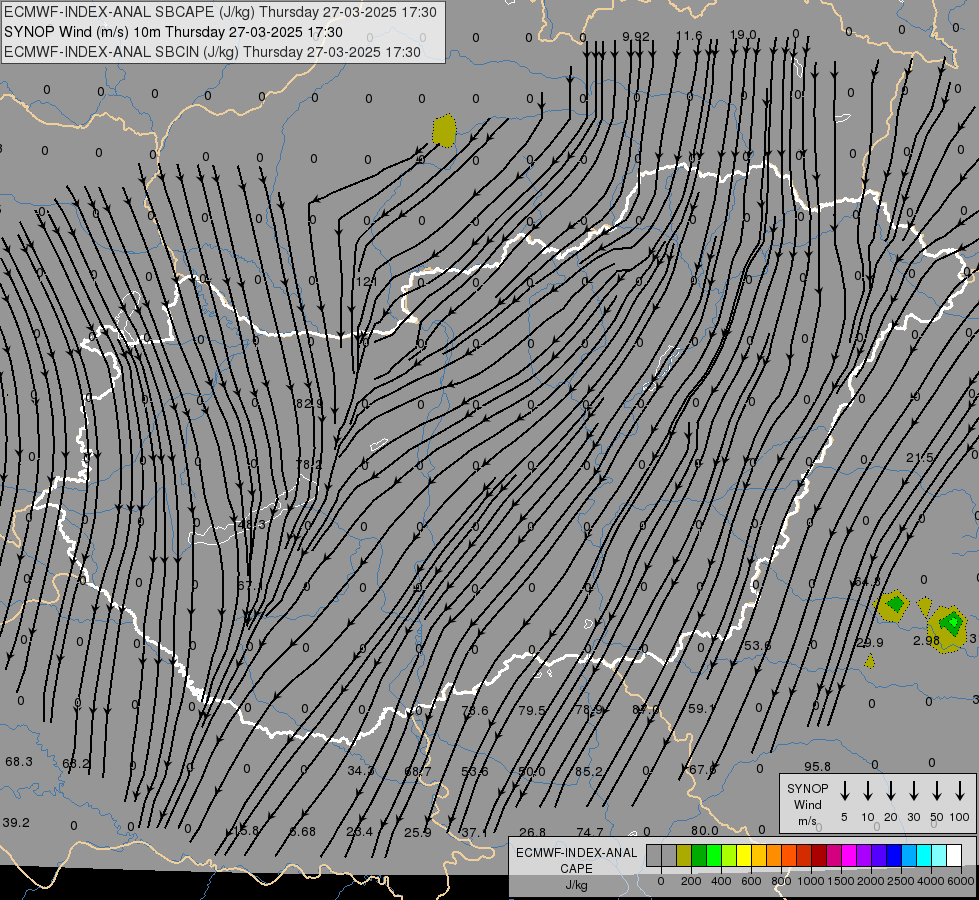979x900 pixels.
Task: Click the wind arrow above the 20 label
Action: [x=891, y=791]
